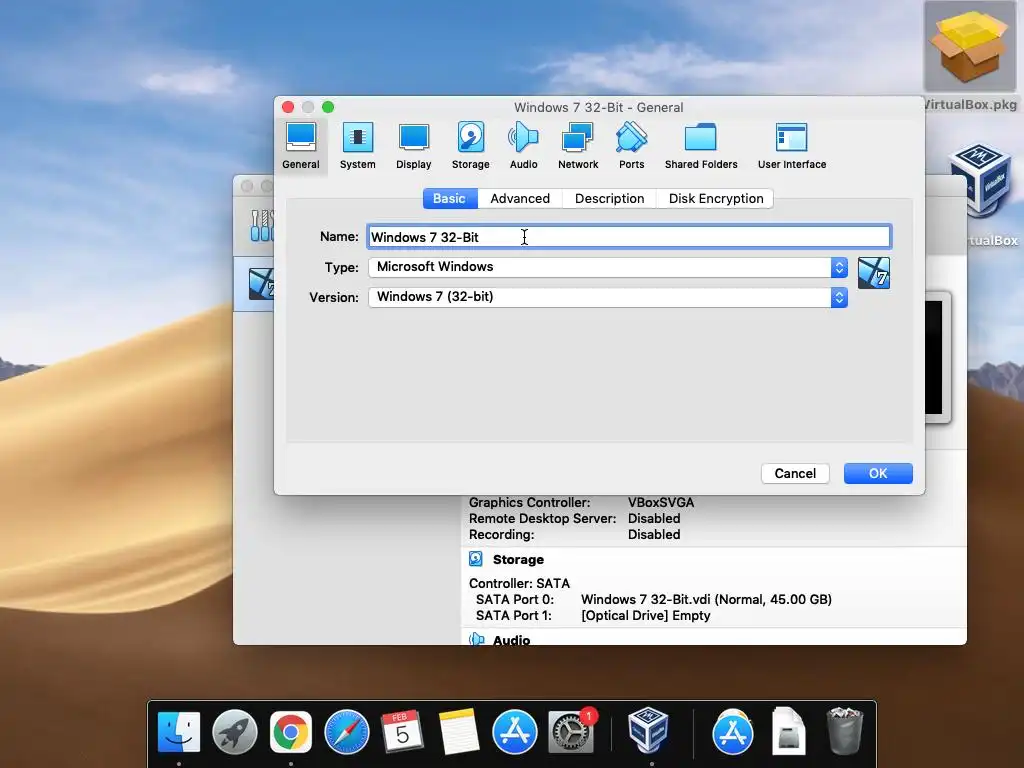Open Calendar from the Dock
This screenshot has width=1024, height=768.
(402, 731)
